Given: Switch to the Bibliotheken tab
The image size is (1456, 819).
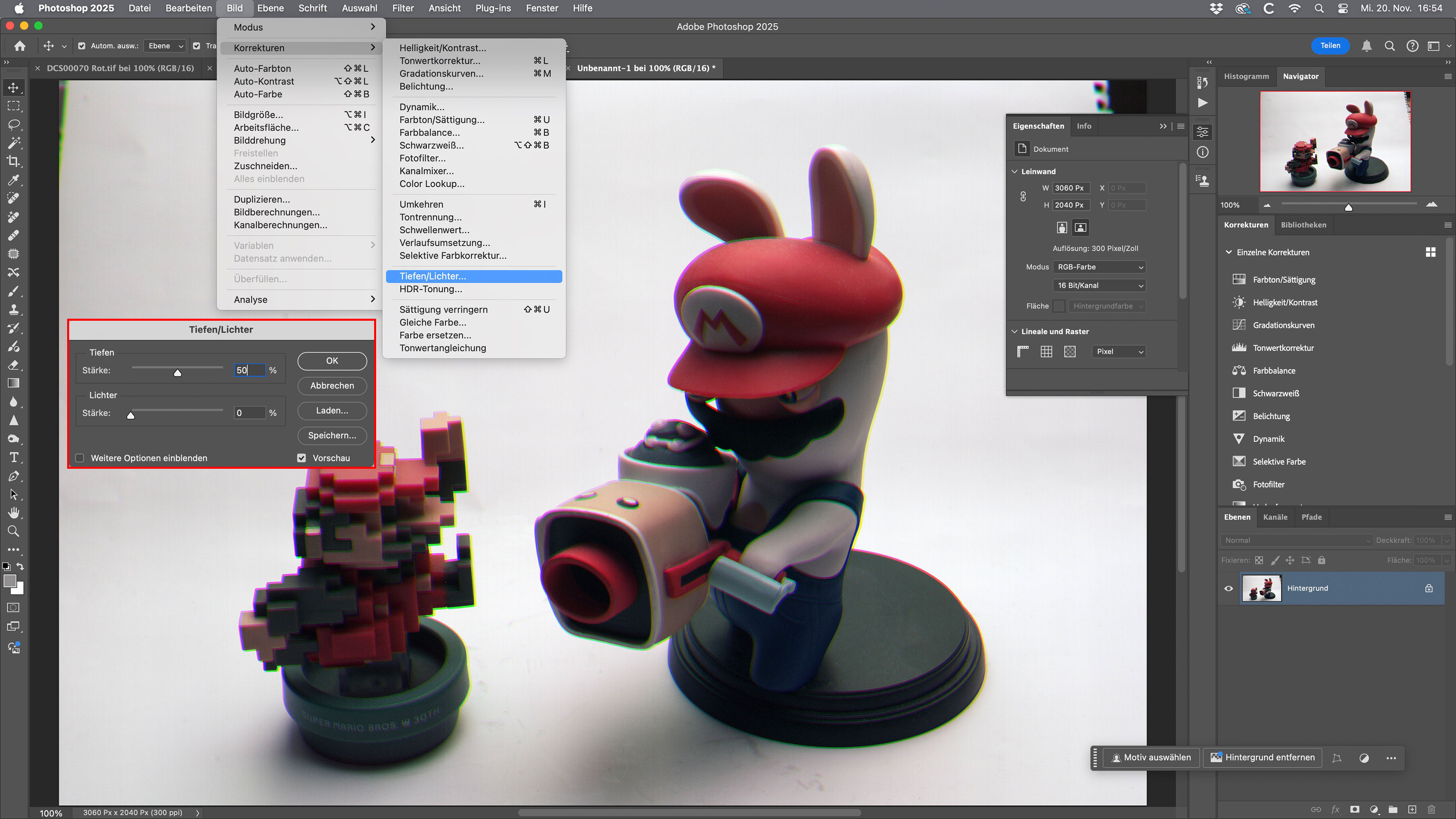Looking at the screenshot, I should click(1304, 225).
